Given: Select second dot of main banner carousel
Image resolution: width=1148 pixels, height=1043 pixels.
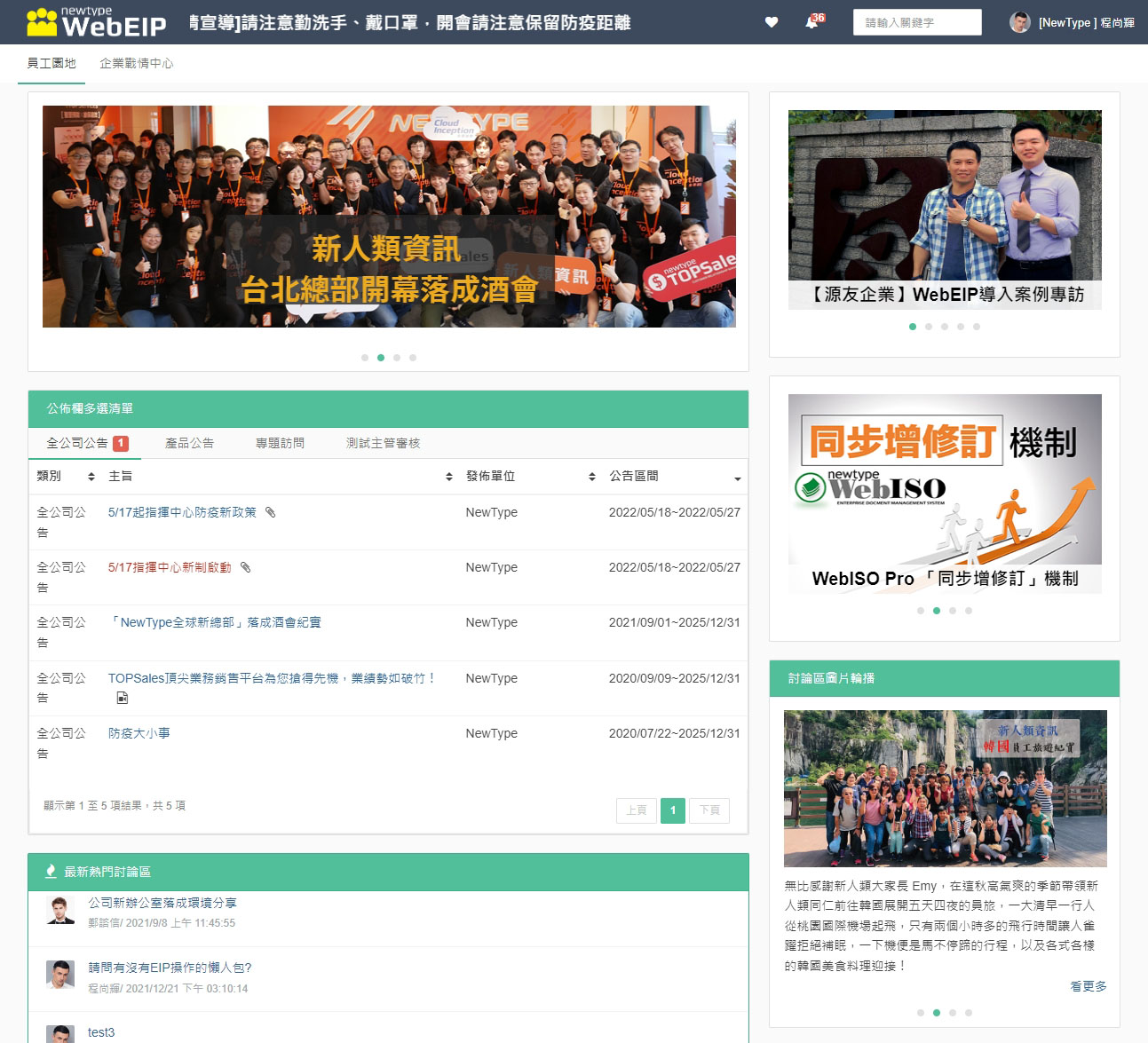Looking at the screenshot, I should coord(381,358).
